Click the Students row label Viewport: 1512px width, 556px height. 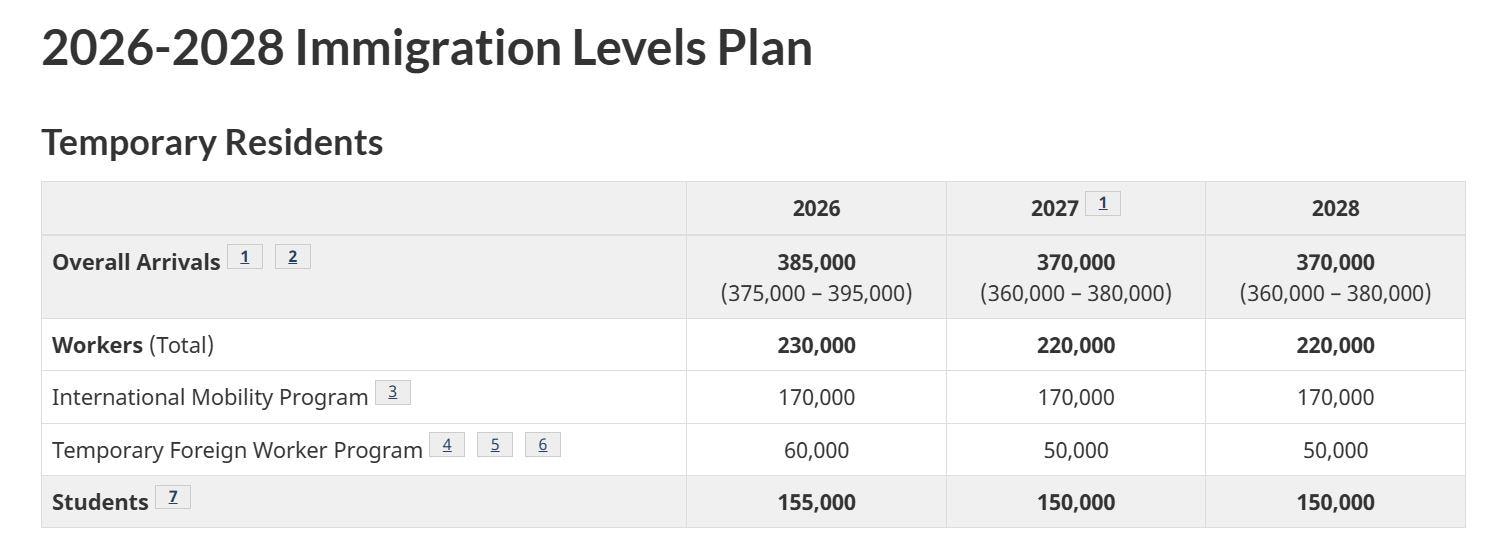[x=100, y=502]
